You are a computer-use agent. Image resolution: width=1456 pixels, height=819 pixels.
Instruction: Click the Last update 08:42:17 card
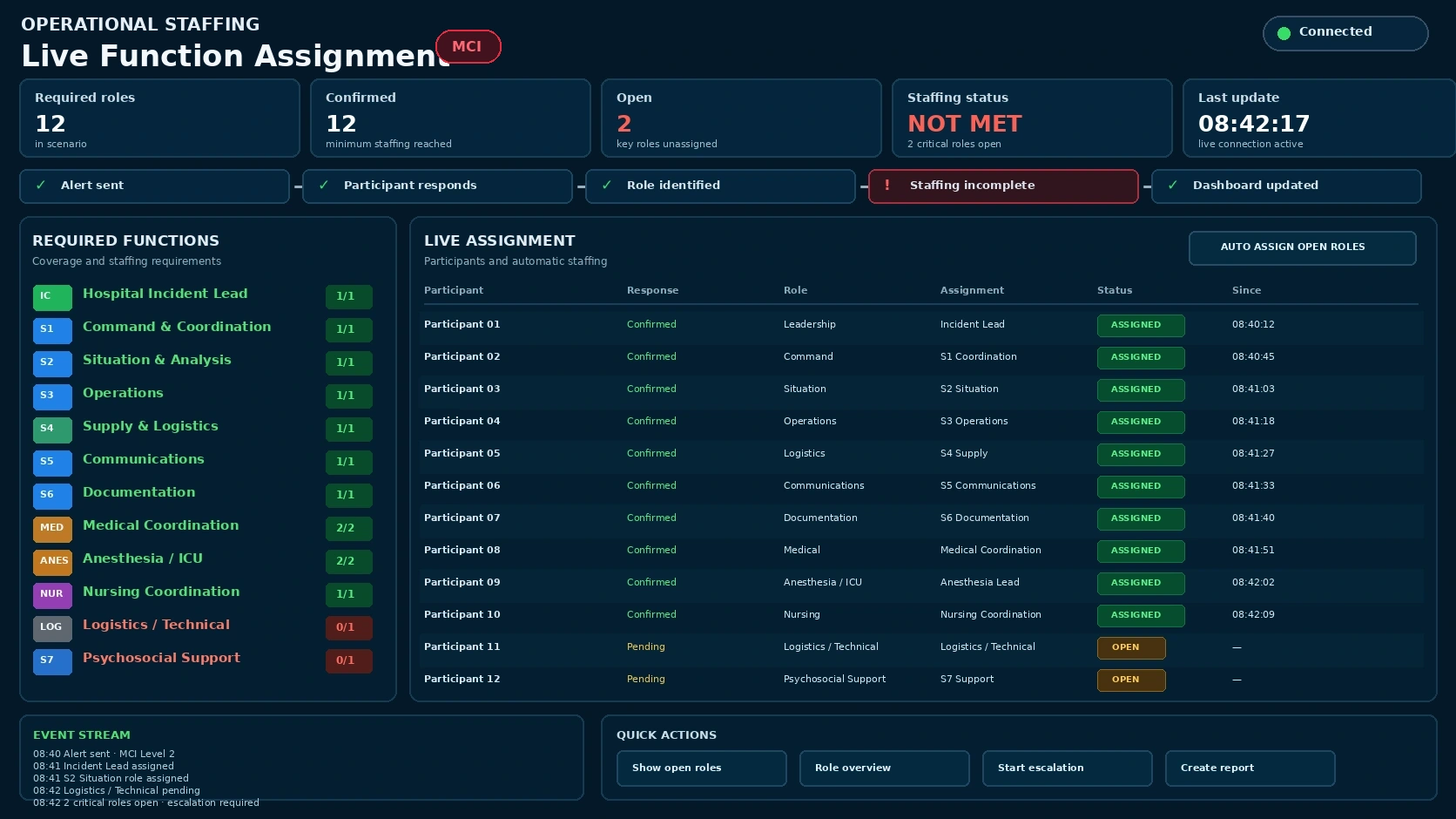[1318, 118]
